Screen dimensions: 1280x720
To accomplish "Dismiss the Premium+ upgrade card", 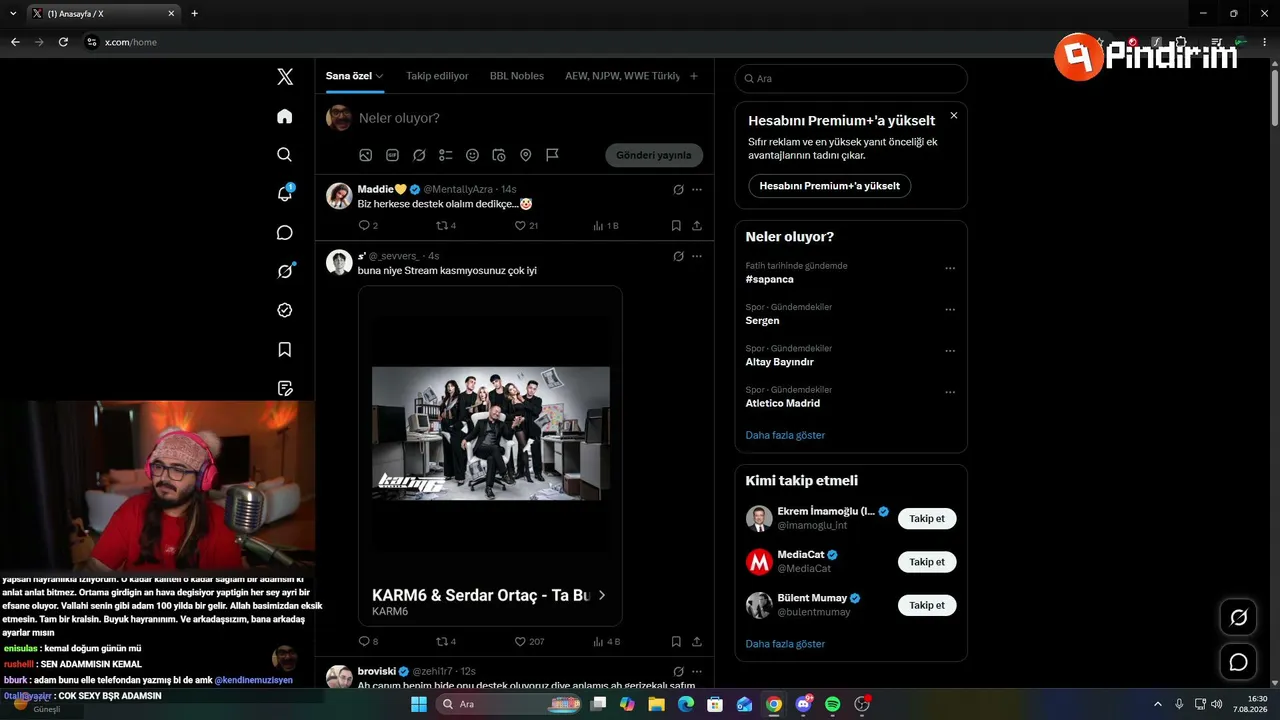I will [954, 116].
